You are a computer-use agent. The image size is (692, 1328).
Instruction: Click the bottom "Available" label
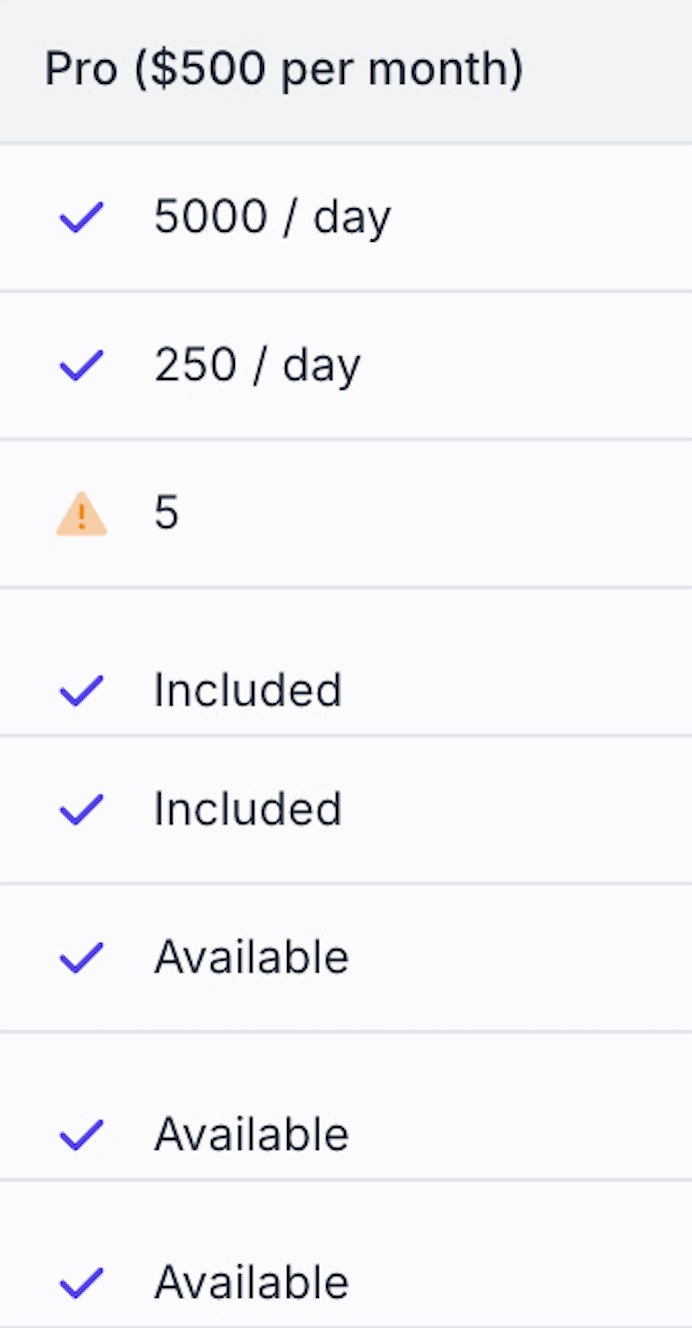point(251,1282)
